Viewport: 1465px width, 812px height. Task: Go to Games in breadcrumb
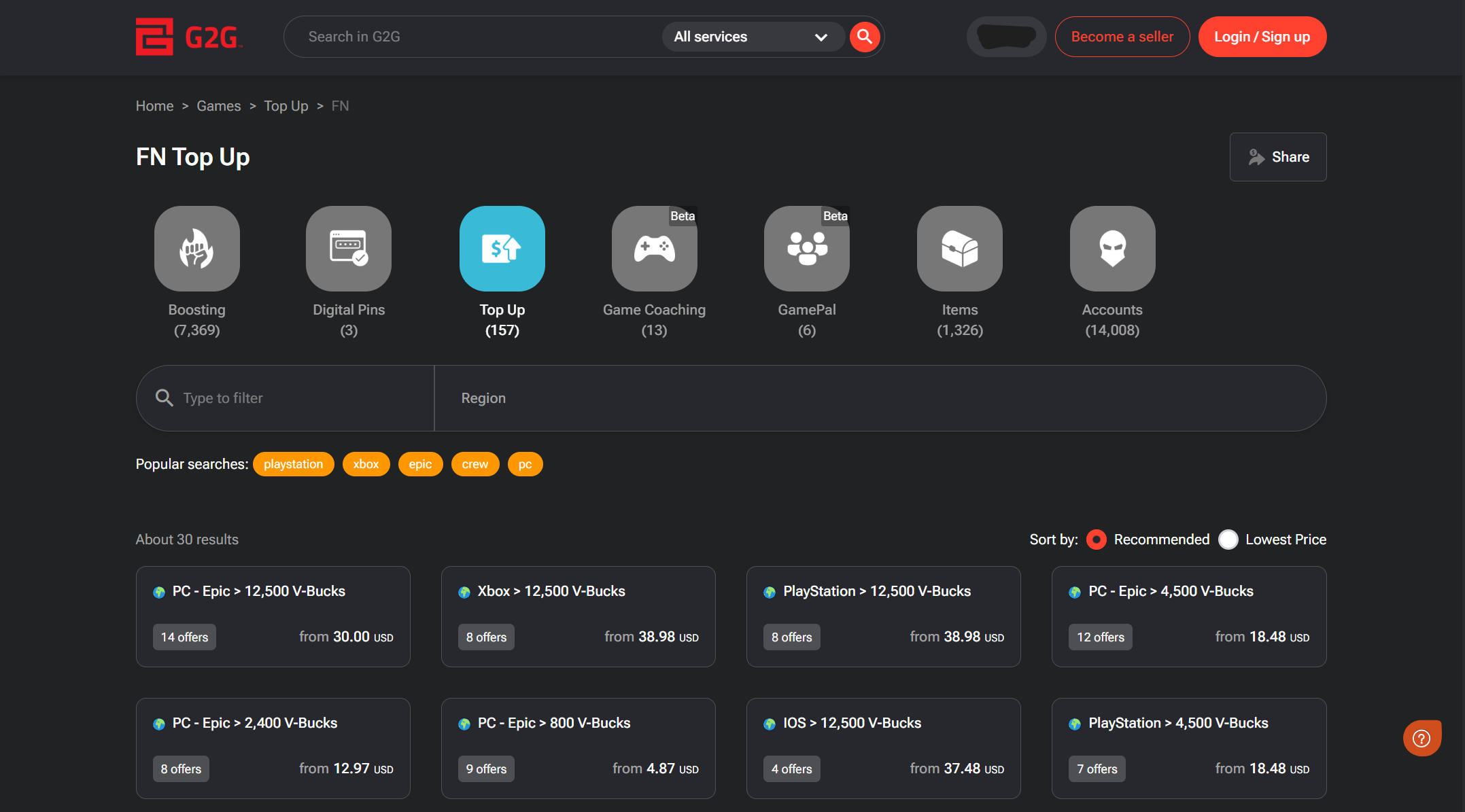pos(219,106)
